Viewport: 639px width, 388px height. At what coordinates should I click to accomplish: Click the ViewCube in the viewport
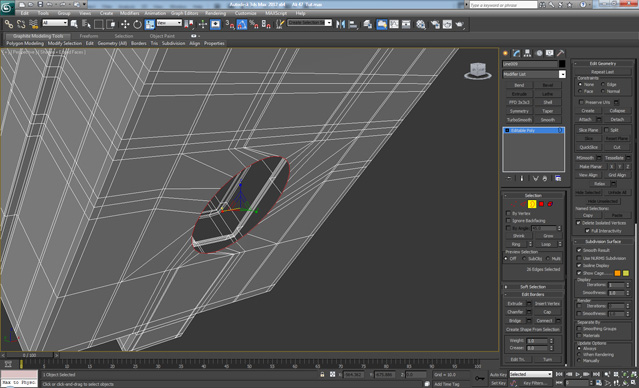(477, 71)
